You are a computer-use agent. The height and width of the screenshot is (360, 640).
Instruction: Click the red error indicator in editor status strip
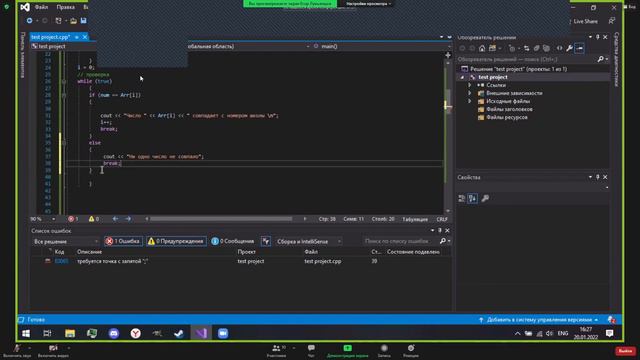pyautogui.click(x=73, y=219)
